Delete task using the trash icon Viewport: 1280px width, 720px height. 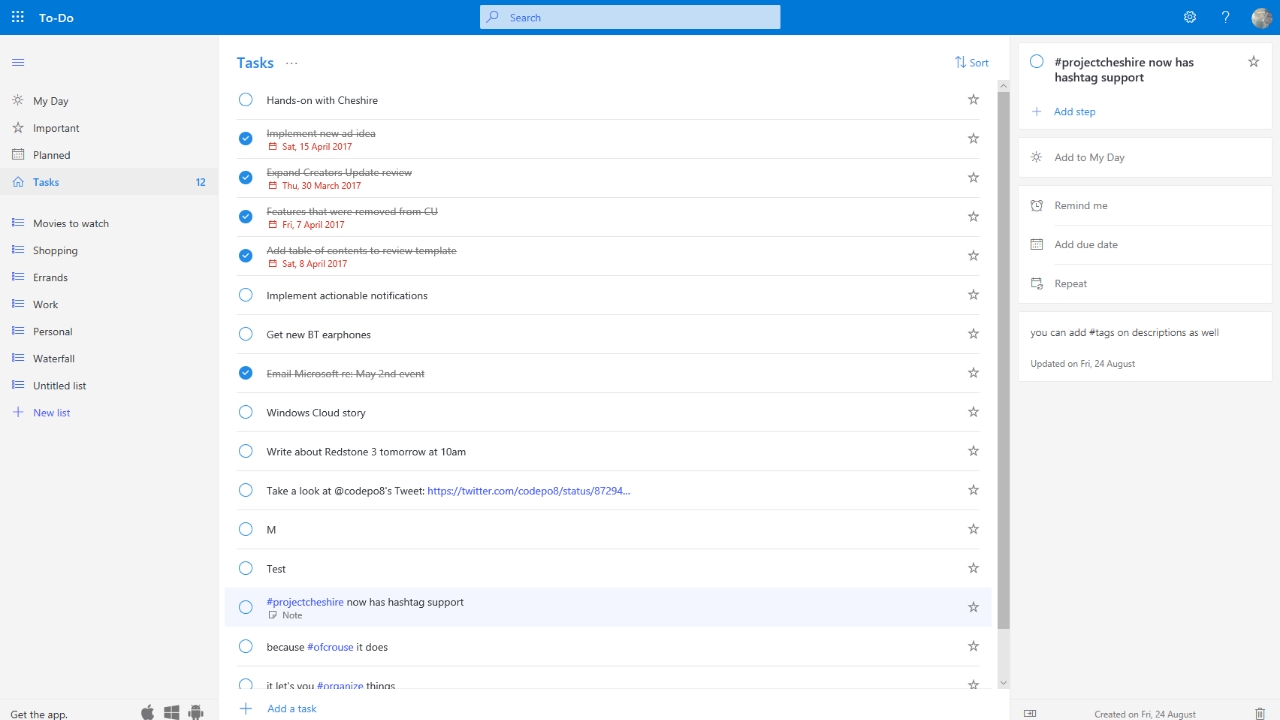1259,713
